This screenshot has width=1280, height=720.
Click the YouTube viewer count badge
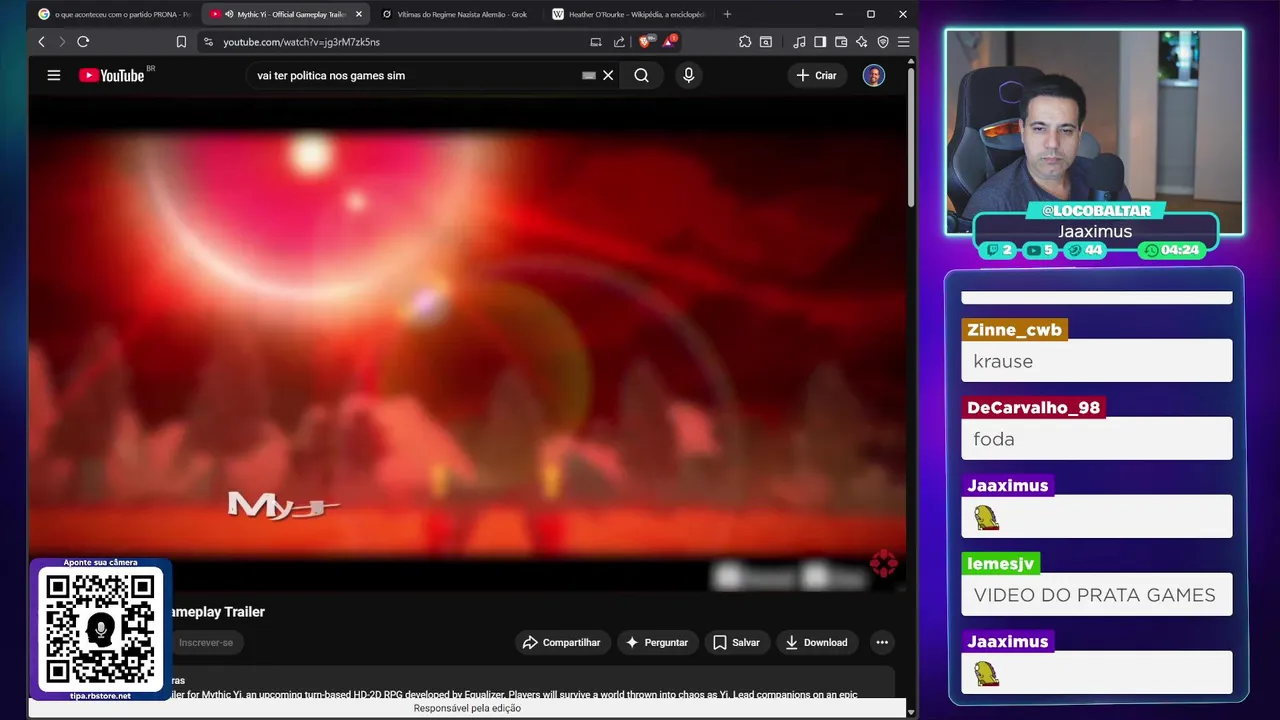1041,250
